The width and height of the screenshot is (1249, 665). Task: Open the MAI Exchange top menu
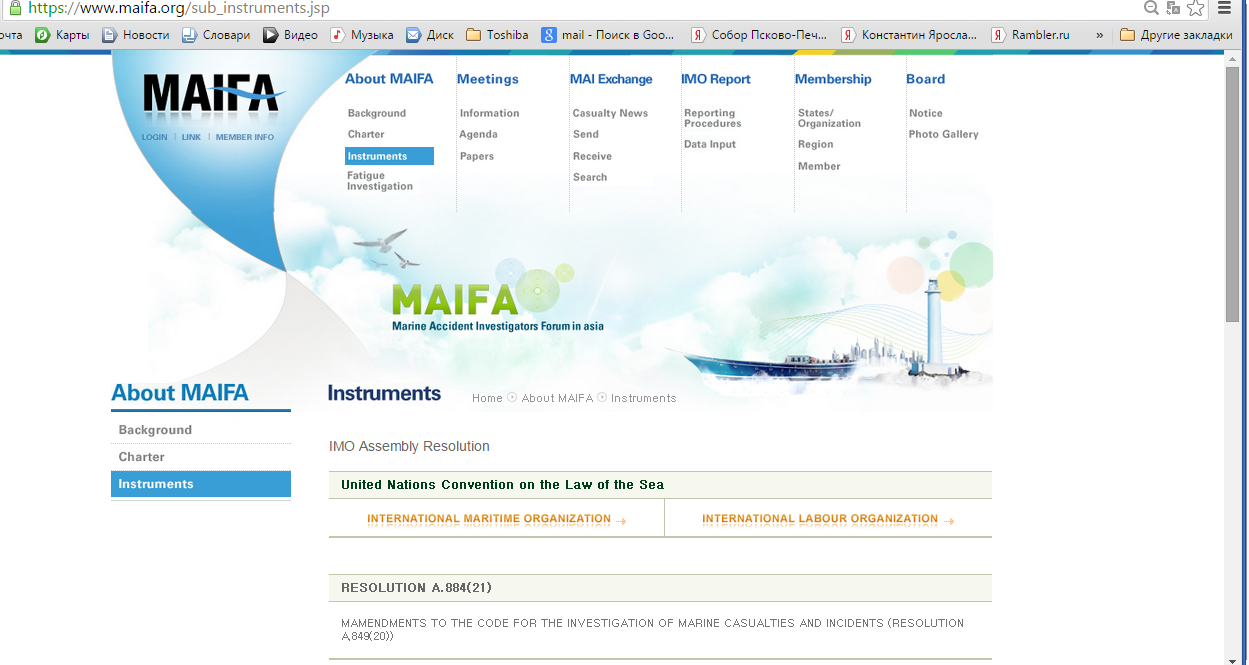point(611,79)
